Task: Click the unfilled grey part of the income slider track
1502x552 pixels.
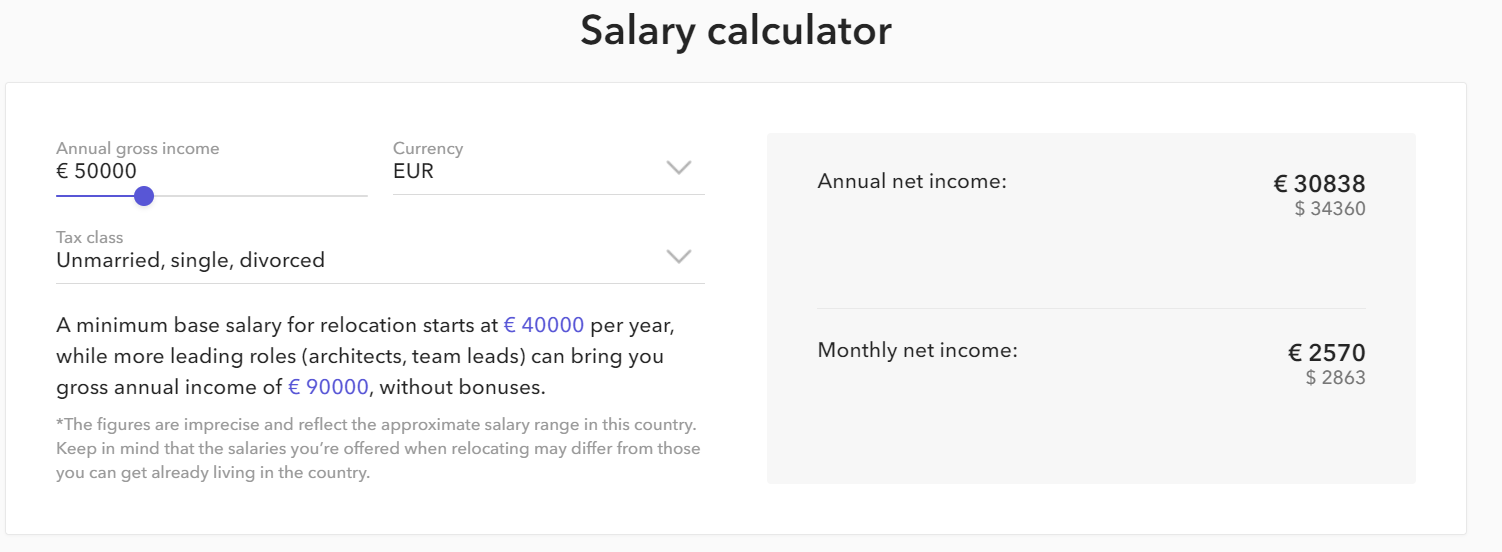Action: pos(260,196)
